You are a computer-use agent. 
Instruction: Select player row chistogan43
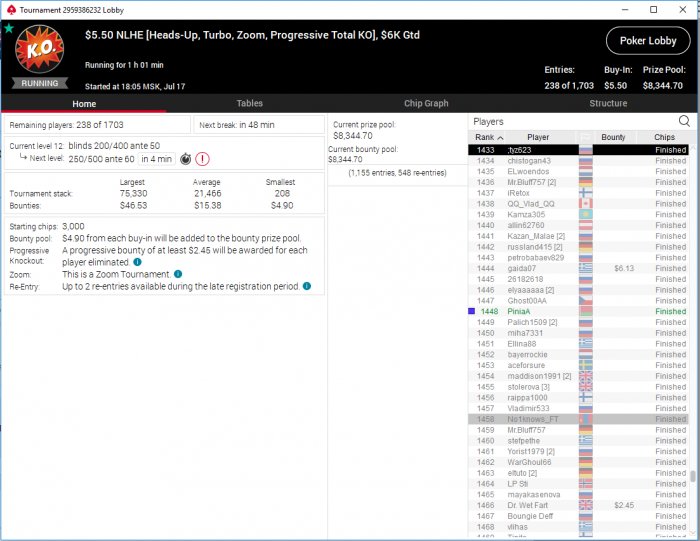(x=578, y=161)
